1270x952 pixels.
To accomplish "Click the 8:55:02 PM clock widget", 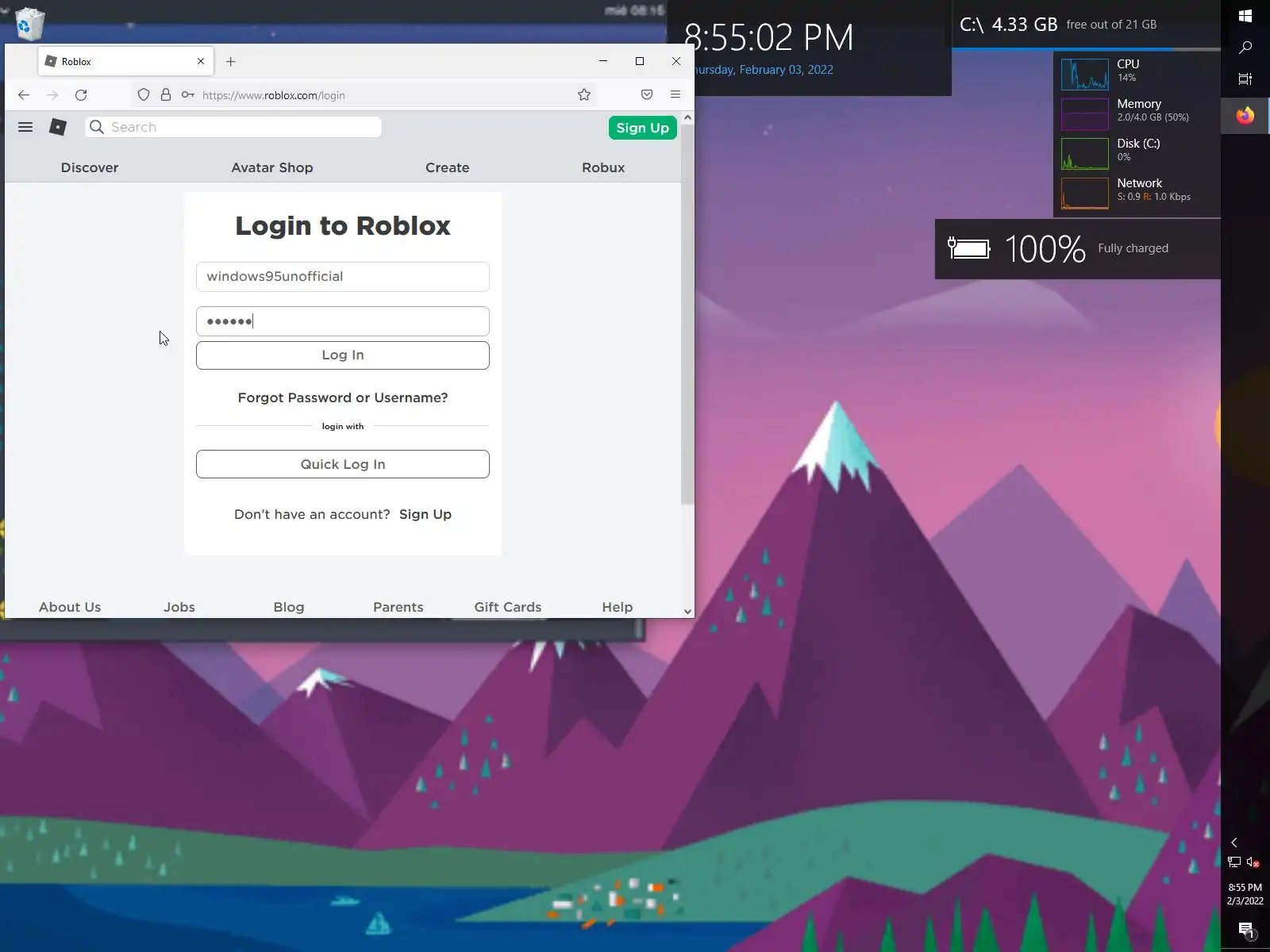I will (769, 37).
